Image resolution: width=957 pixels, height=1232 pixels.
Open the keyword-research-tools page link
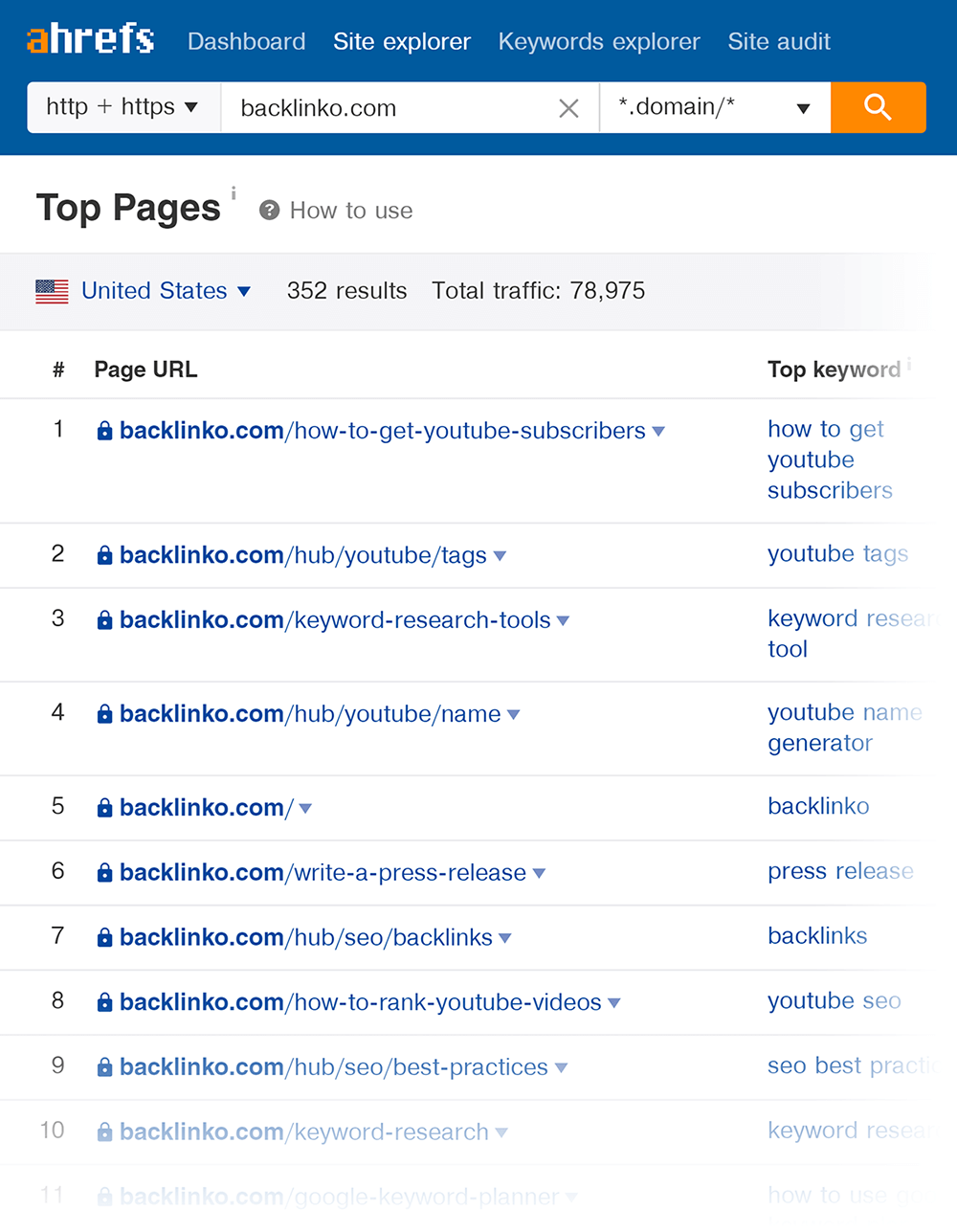[x=335, y=620]
